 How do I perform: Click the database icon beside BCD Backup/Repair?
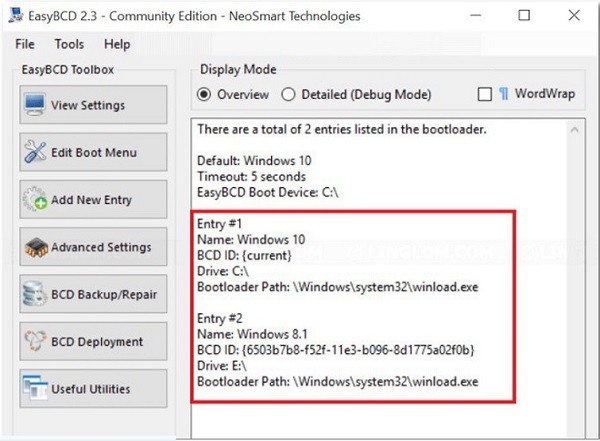[35, 295]
